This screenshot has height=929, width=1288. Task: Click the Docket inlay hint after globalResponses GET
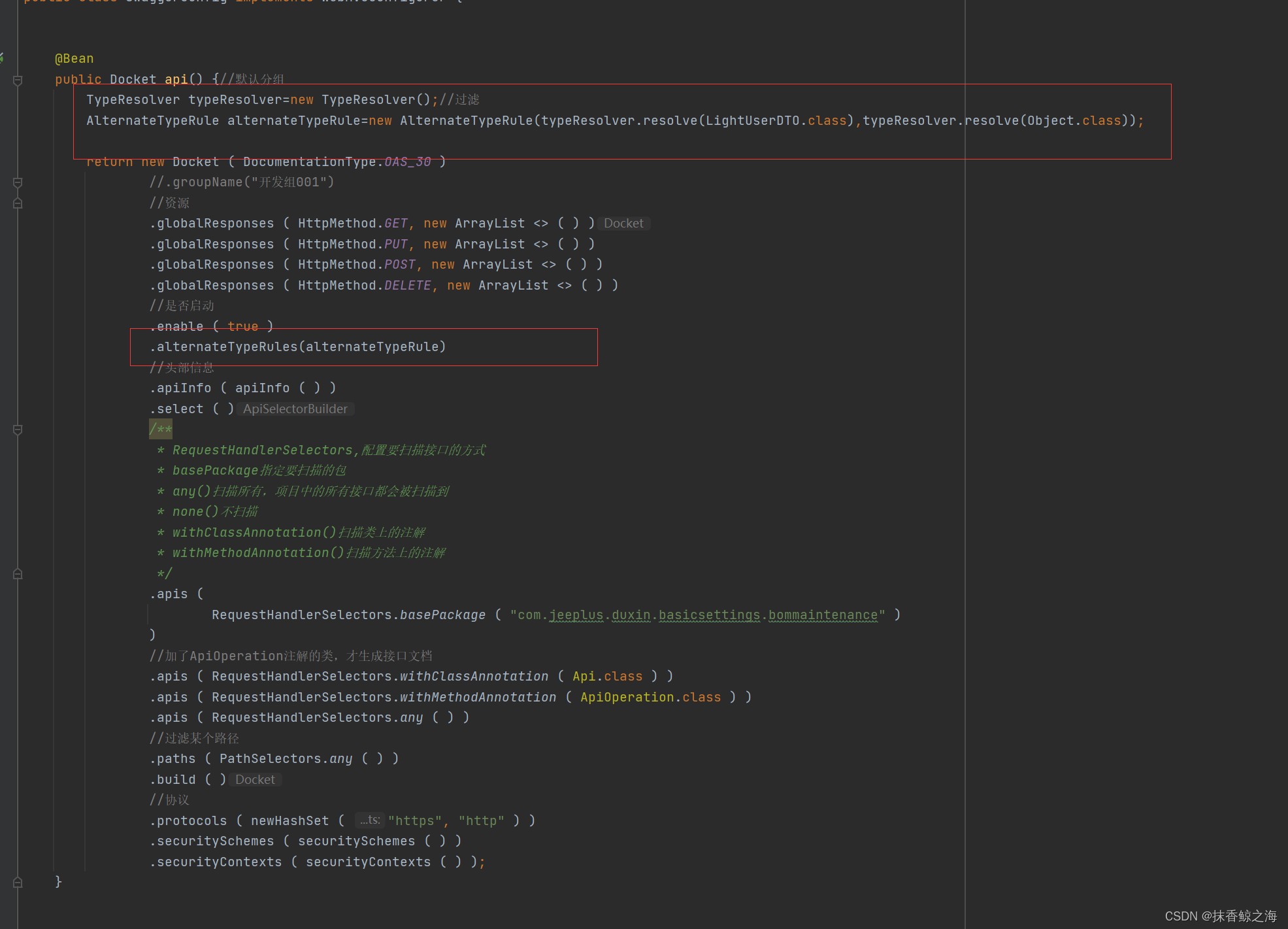click(x=623, y=224)
